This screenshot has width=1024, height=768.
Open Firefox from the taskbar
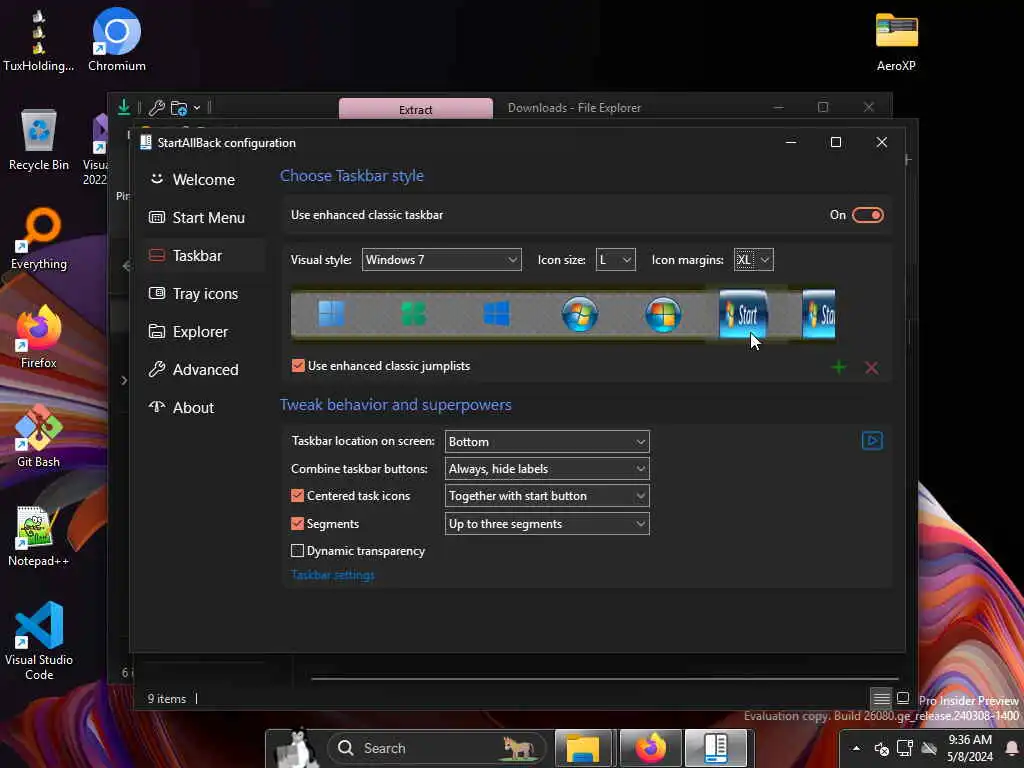650,748
